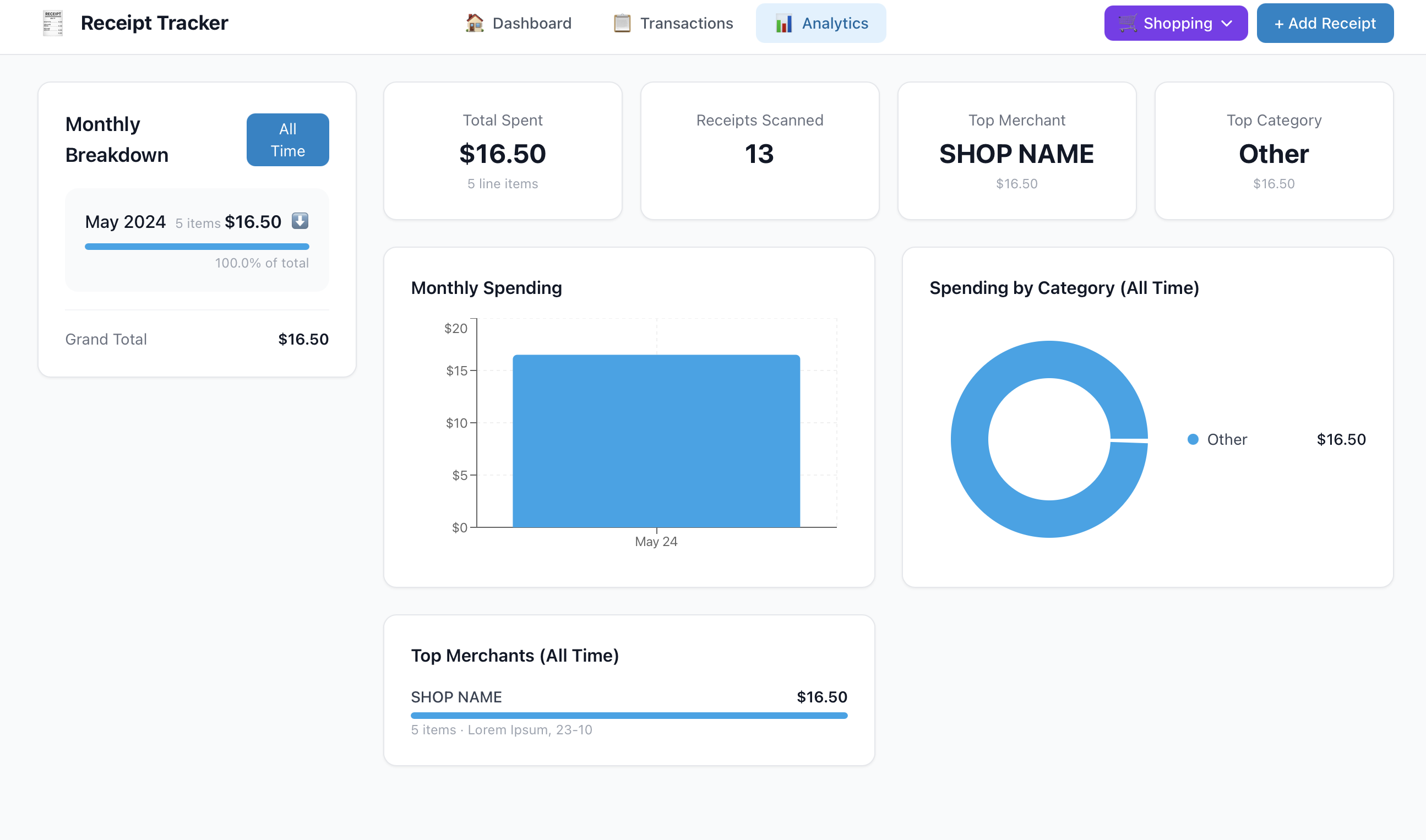
Task: Click the Analytics bar chart icon
Action: [783, 23]
